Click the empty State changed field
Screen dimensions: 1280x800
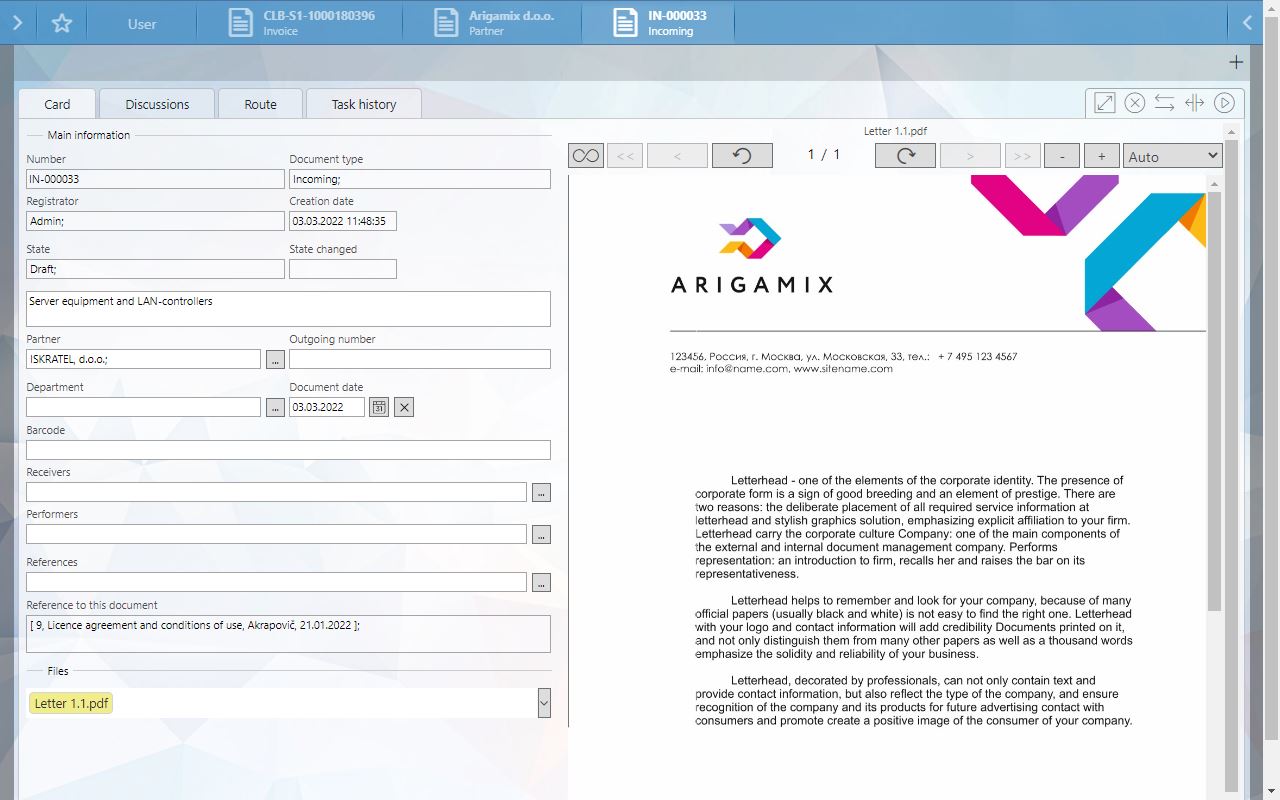343,269
